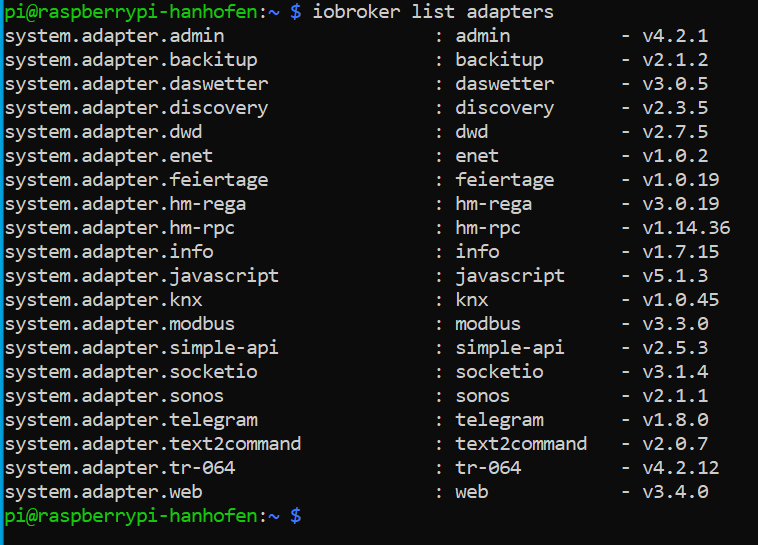The width and height of the screenshot is (758, 545).
Task: Click the typed command 'iobroker list adapters'
Action: coord(433,12)
